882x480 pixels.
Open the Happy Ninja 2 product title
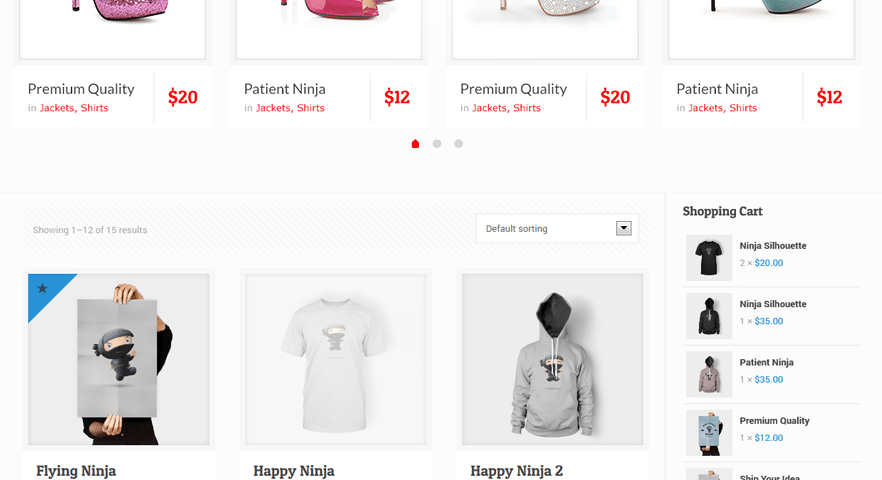516,471
